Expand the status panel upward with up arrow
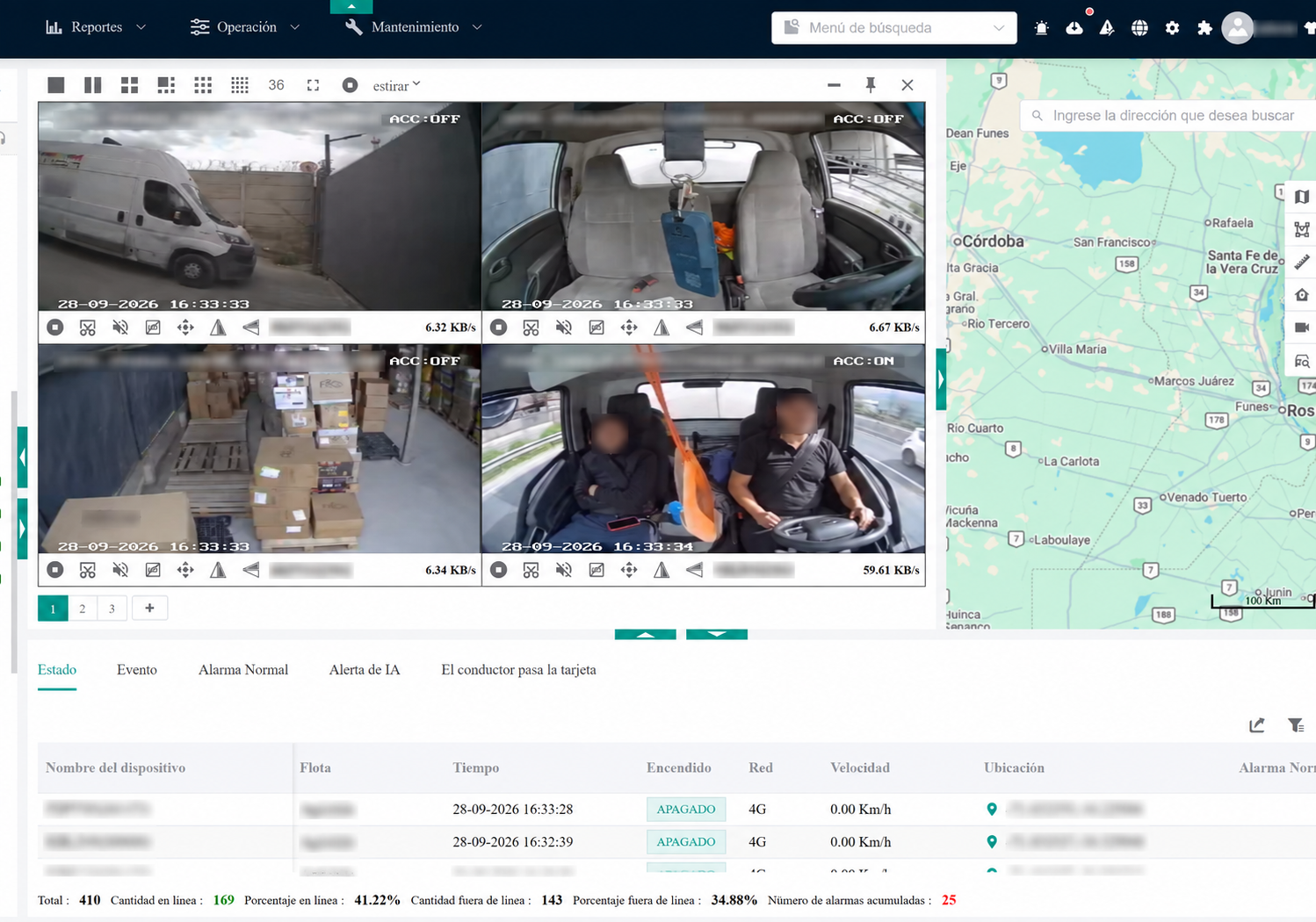Screen dimensions: 1316x922 646,634
